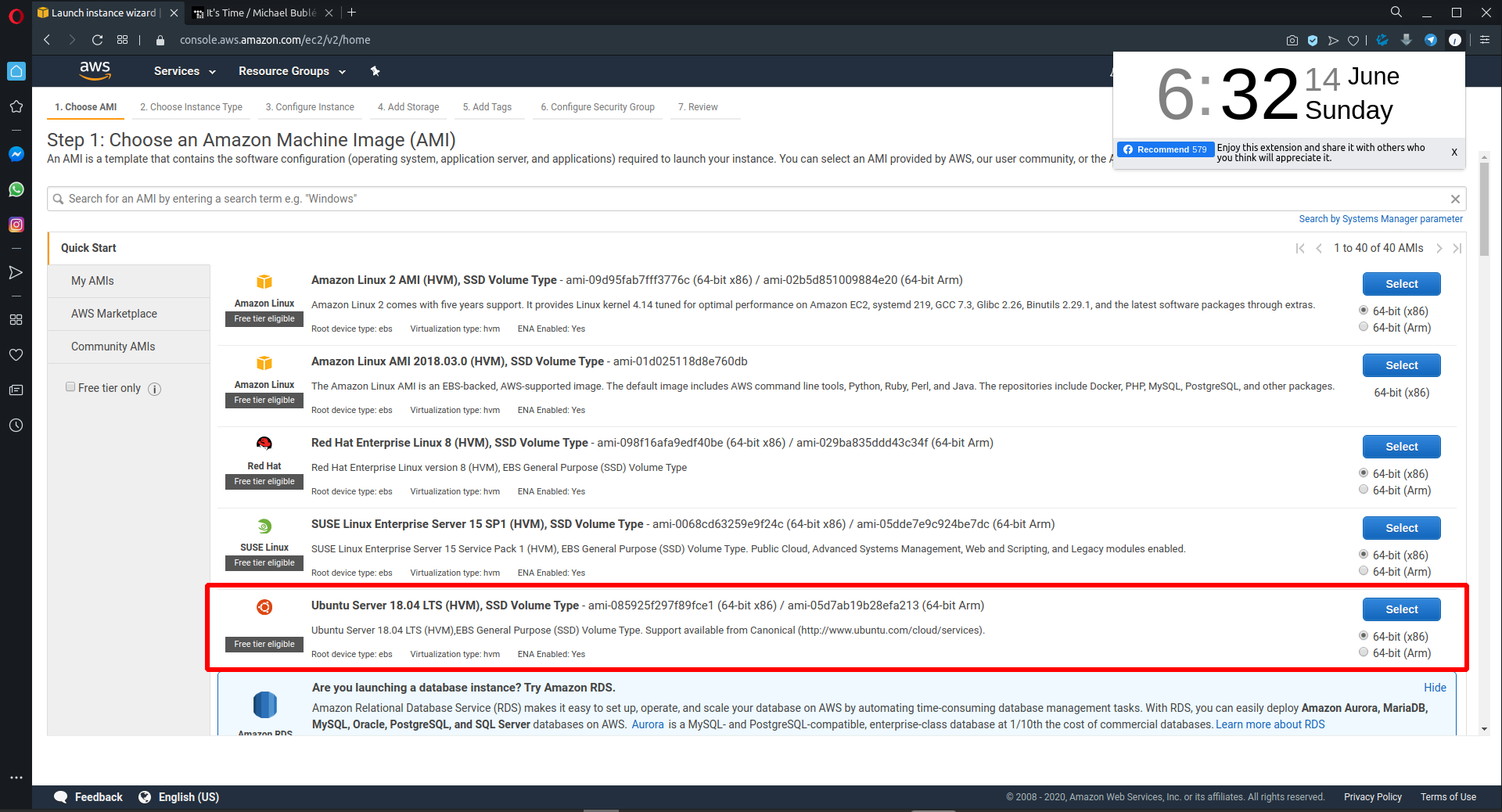
Task: Open the Opera sidebar home icon
Action: pos(16,71)
